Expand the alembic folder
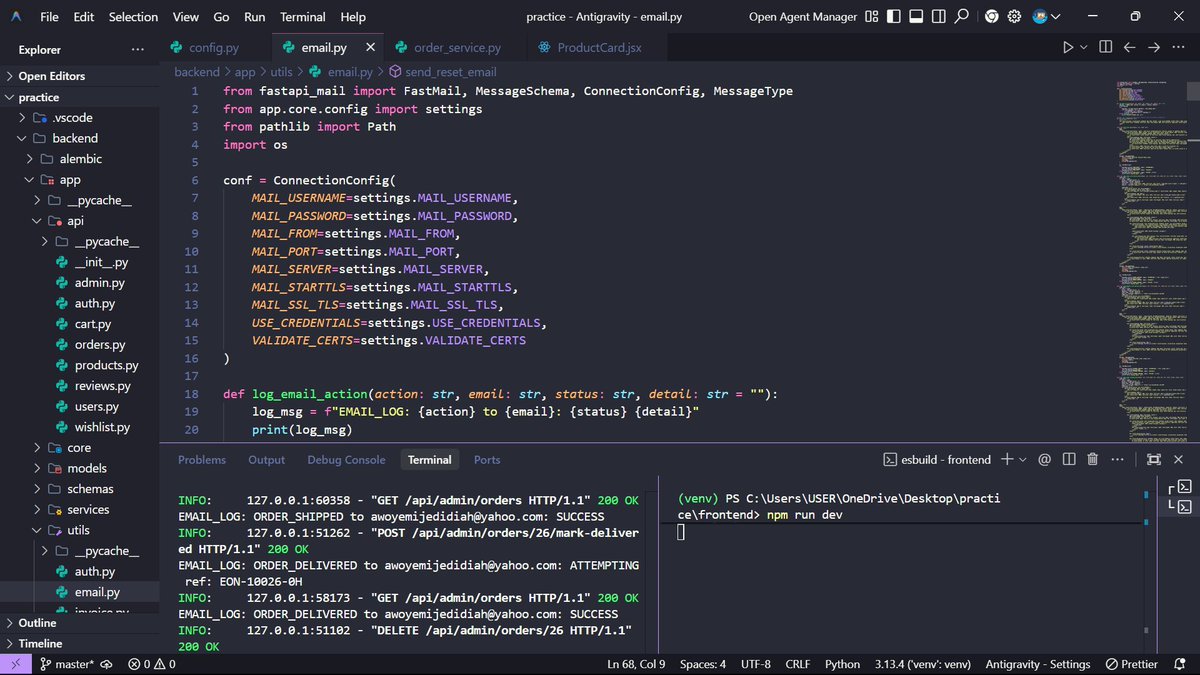 tap(80, 159)
